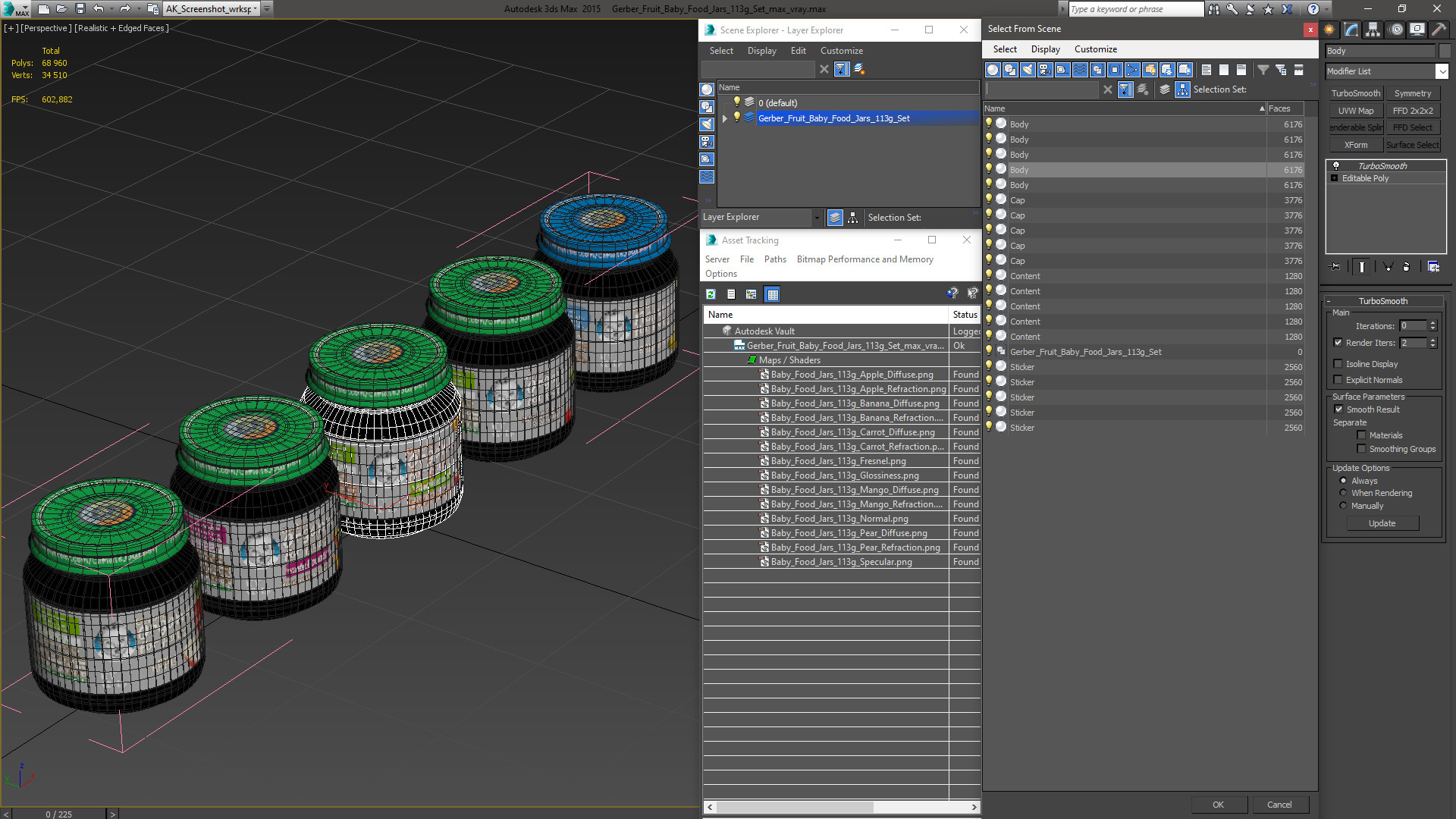Image resolution: width=1456 pixels, height=819 pixels.
Task: Switch Select From Scene to sort by hierarchy
Action: coord(1182,89)
